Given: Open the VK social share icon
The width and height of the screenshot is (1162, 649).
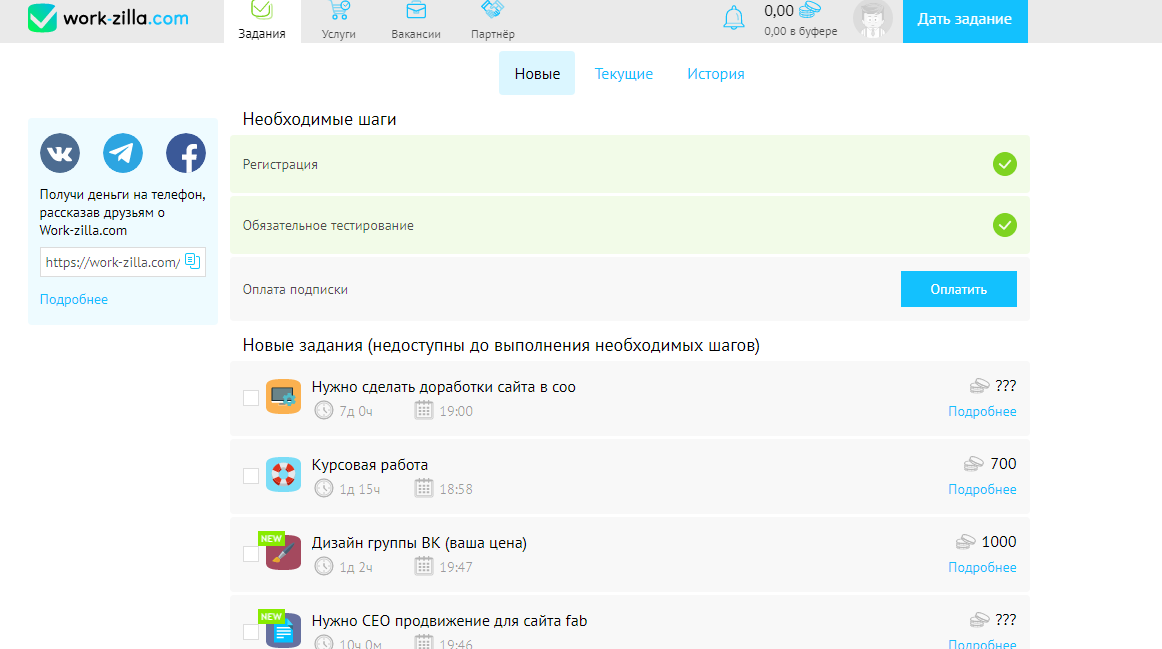Looking at the screenshot, I should [60, 153].
